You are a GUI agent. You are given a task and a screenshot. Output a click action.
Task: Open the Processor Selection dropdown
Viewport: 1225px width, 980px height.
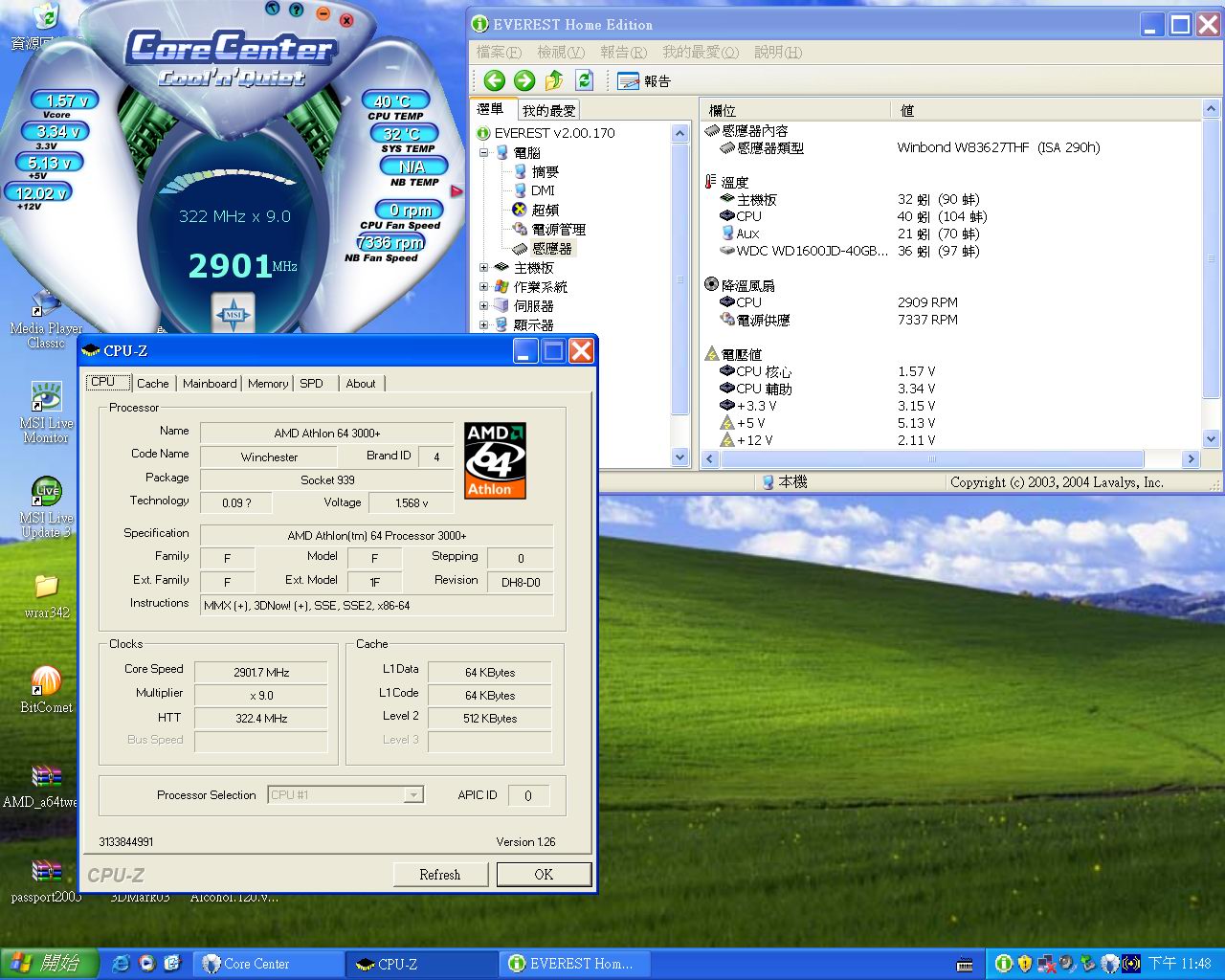click(413, 795)
